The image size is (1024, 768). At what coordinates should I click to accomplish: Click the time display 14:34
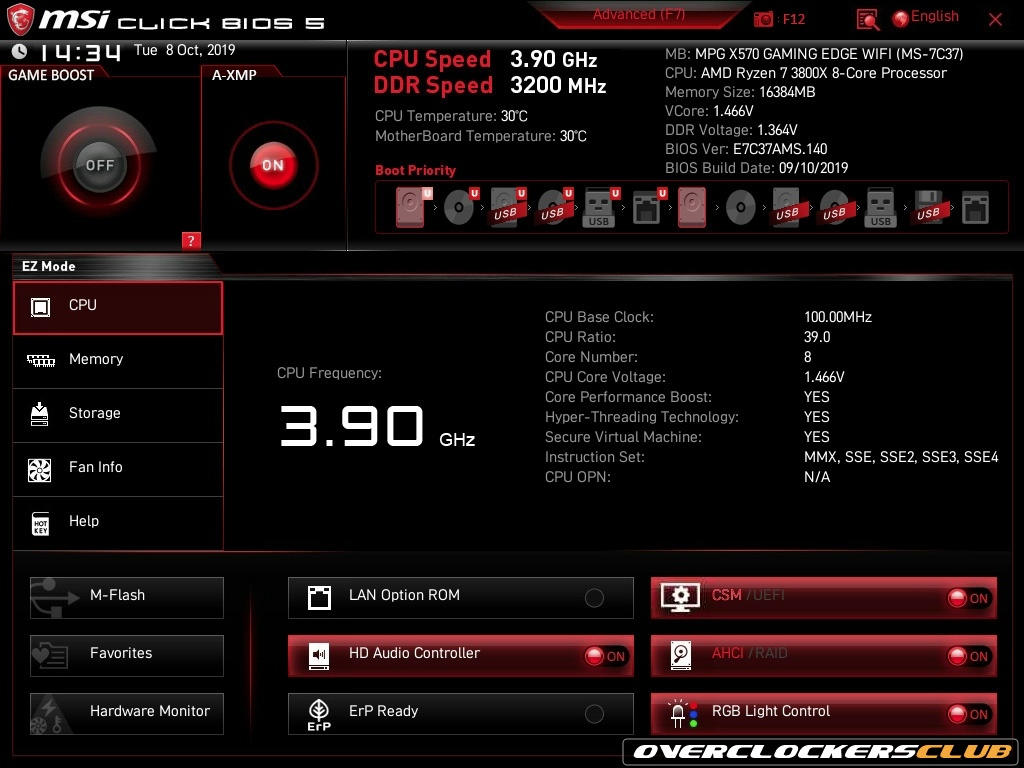pos(80,52)
